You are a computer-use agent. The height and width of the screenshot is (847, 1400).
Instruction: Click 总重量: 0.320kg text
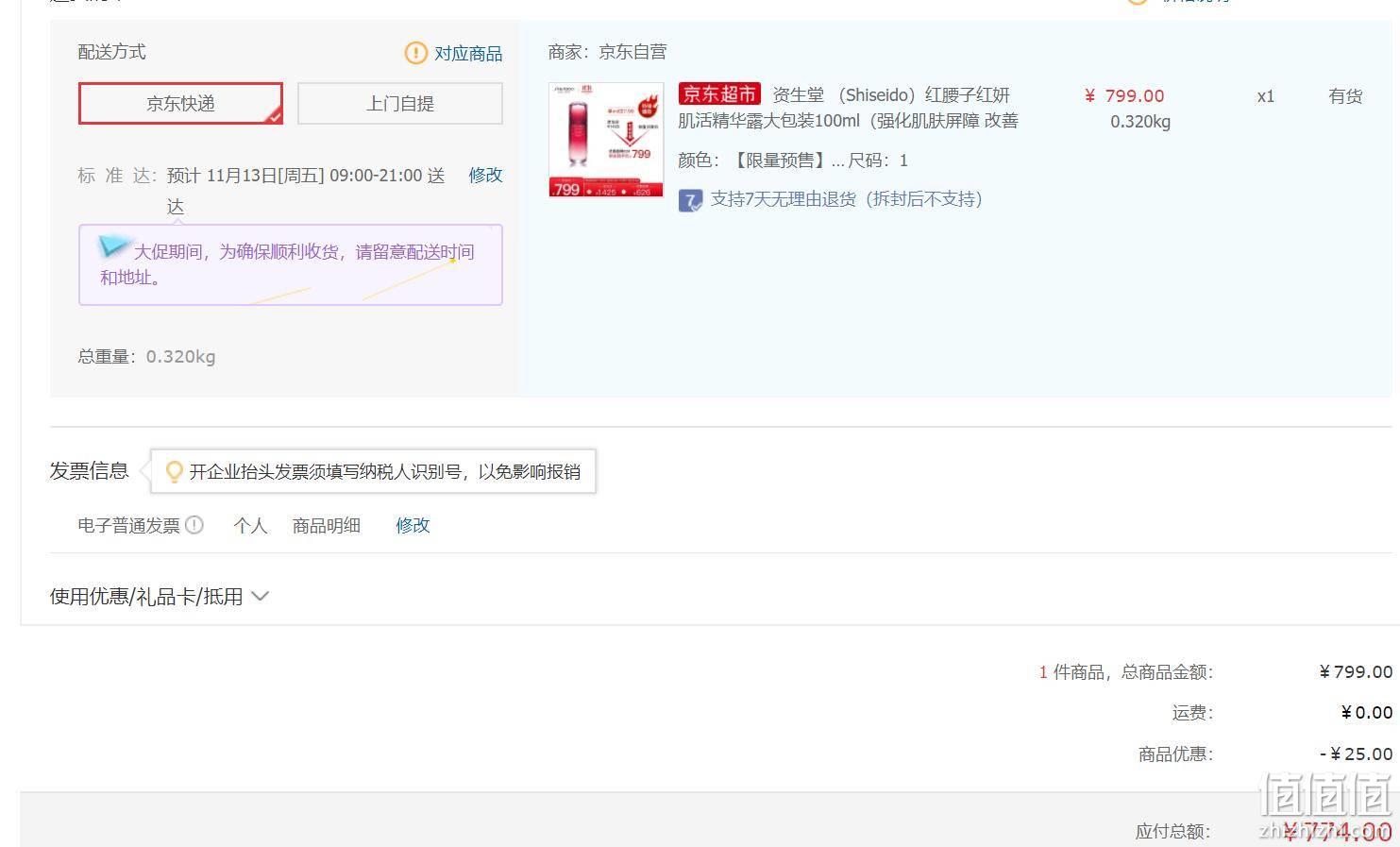[146, 357]
